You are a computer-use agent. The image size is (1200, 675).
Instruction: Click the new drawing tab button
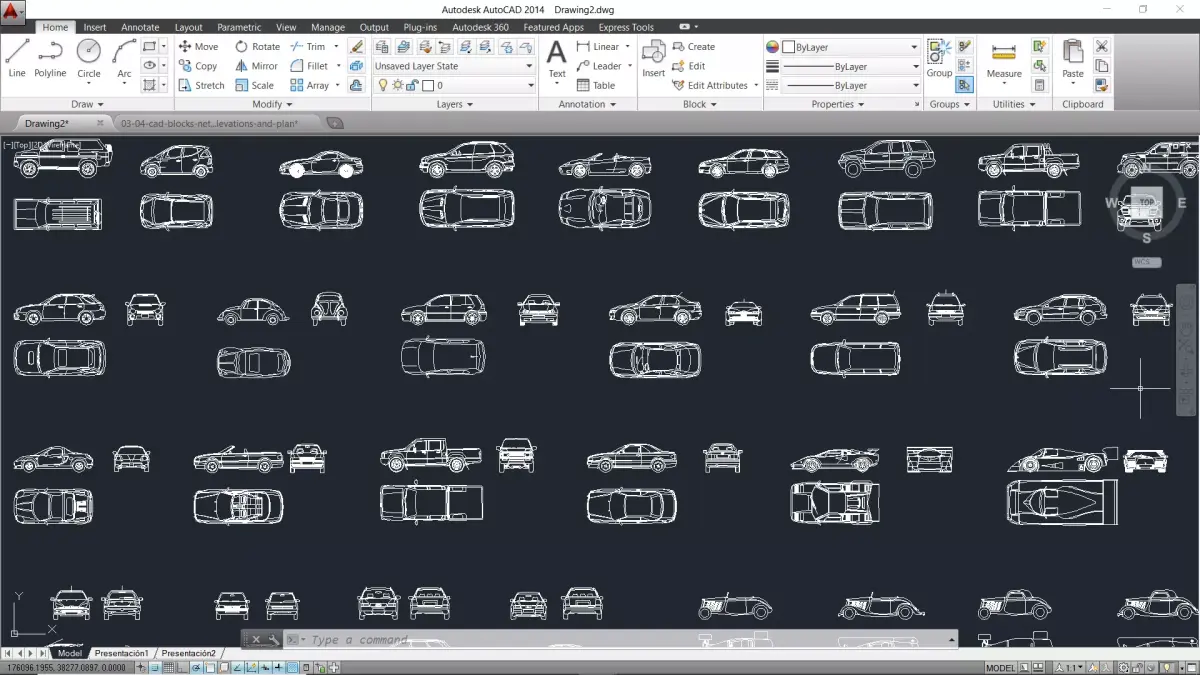[x=335, y=123]
